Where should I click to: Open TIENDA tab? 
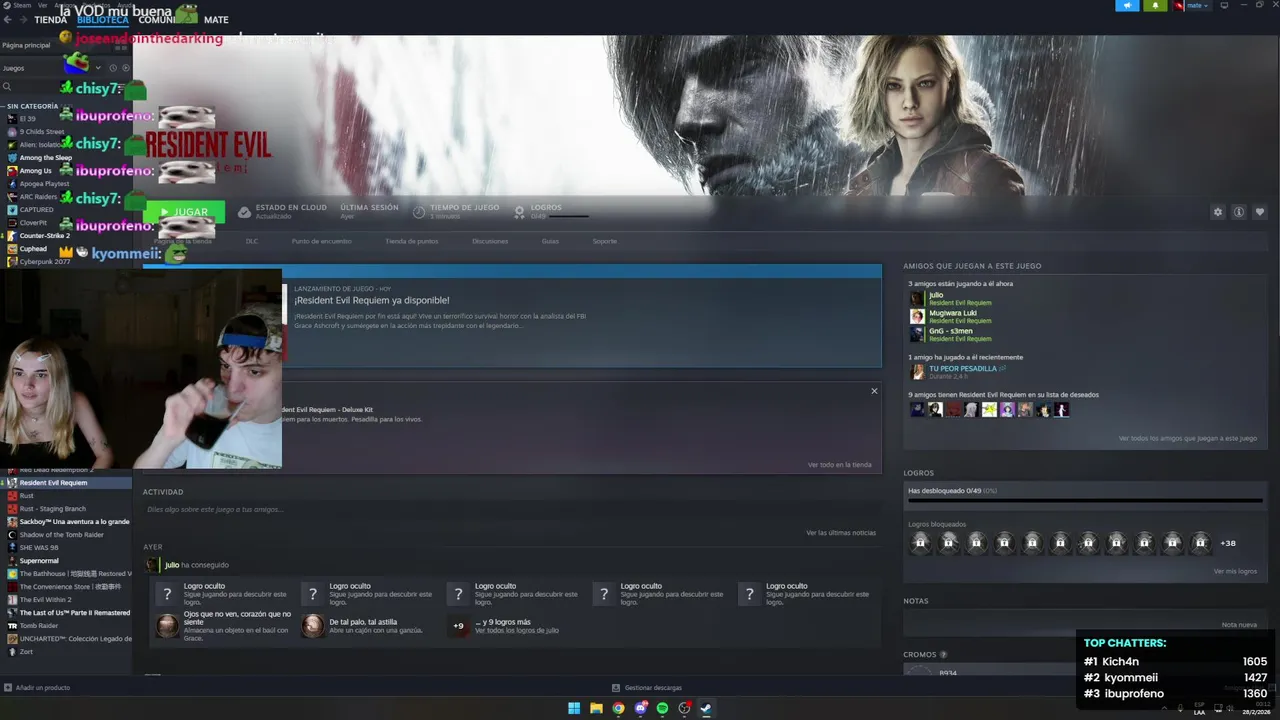51,19
